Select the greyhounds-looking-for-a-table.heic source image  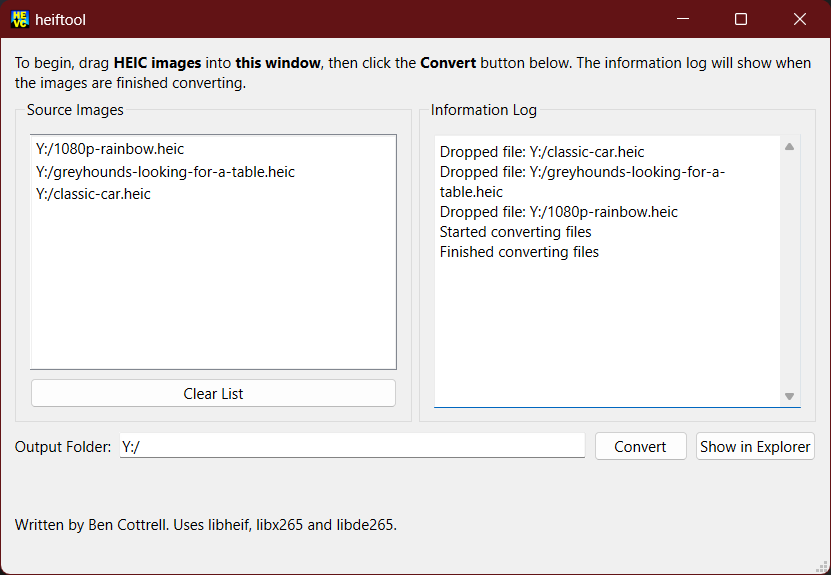click(x=165, y=172)
